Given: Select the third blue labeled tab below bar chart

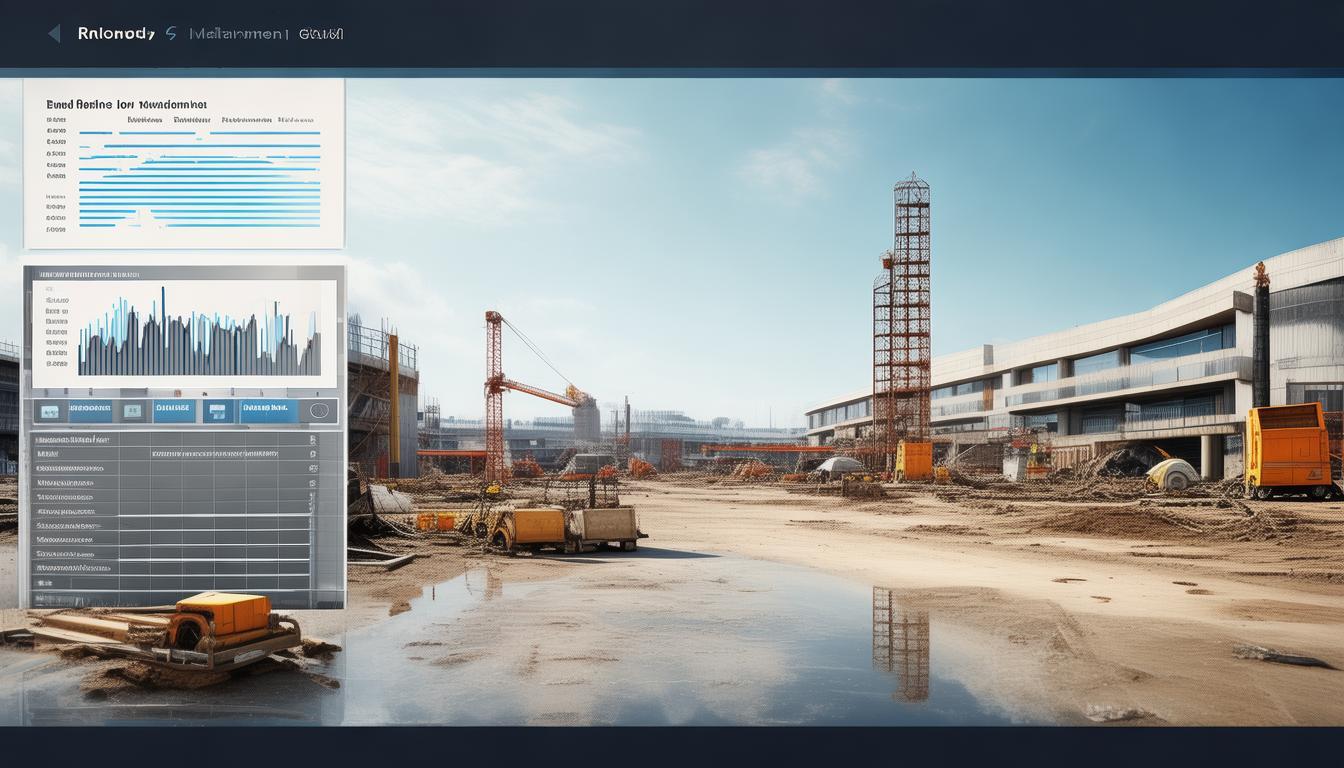Looking at the screenshot, I should click(x=266, y=410).
